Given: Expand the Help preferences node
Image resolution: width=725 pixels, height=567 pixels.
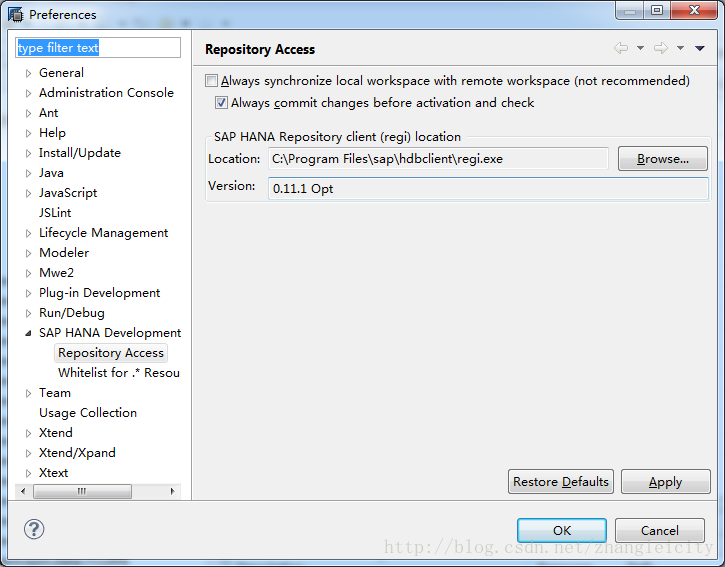Looking at the screenshot, I should tap(29, 133).
